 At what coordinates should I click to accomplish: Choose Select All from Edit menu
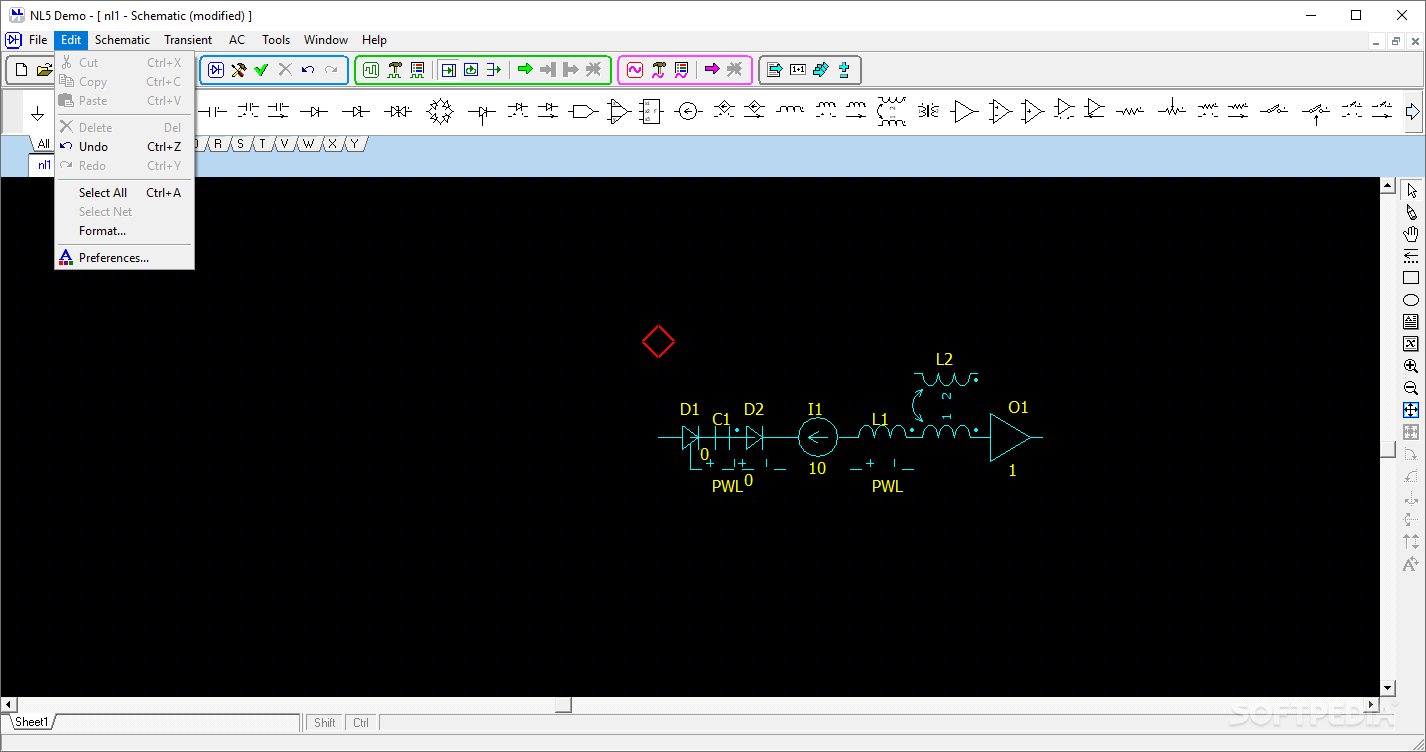tap(124, 192)
